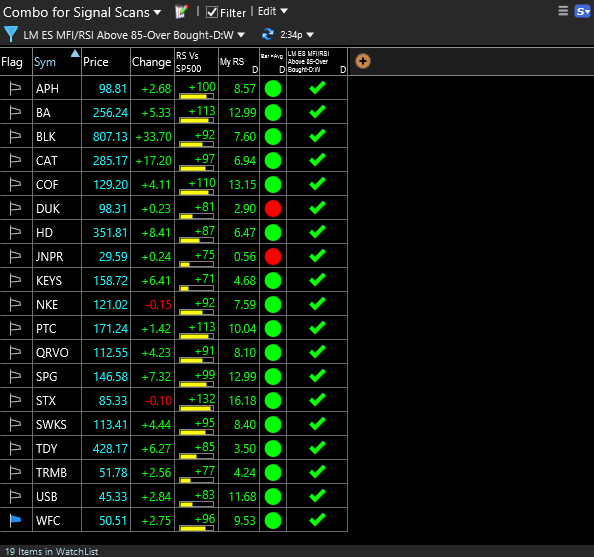Image resolution: width=594 pixels, height=557 pixels.
Task: Click the blue refresh arrows icon
Action: click(x=267, y=34)
